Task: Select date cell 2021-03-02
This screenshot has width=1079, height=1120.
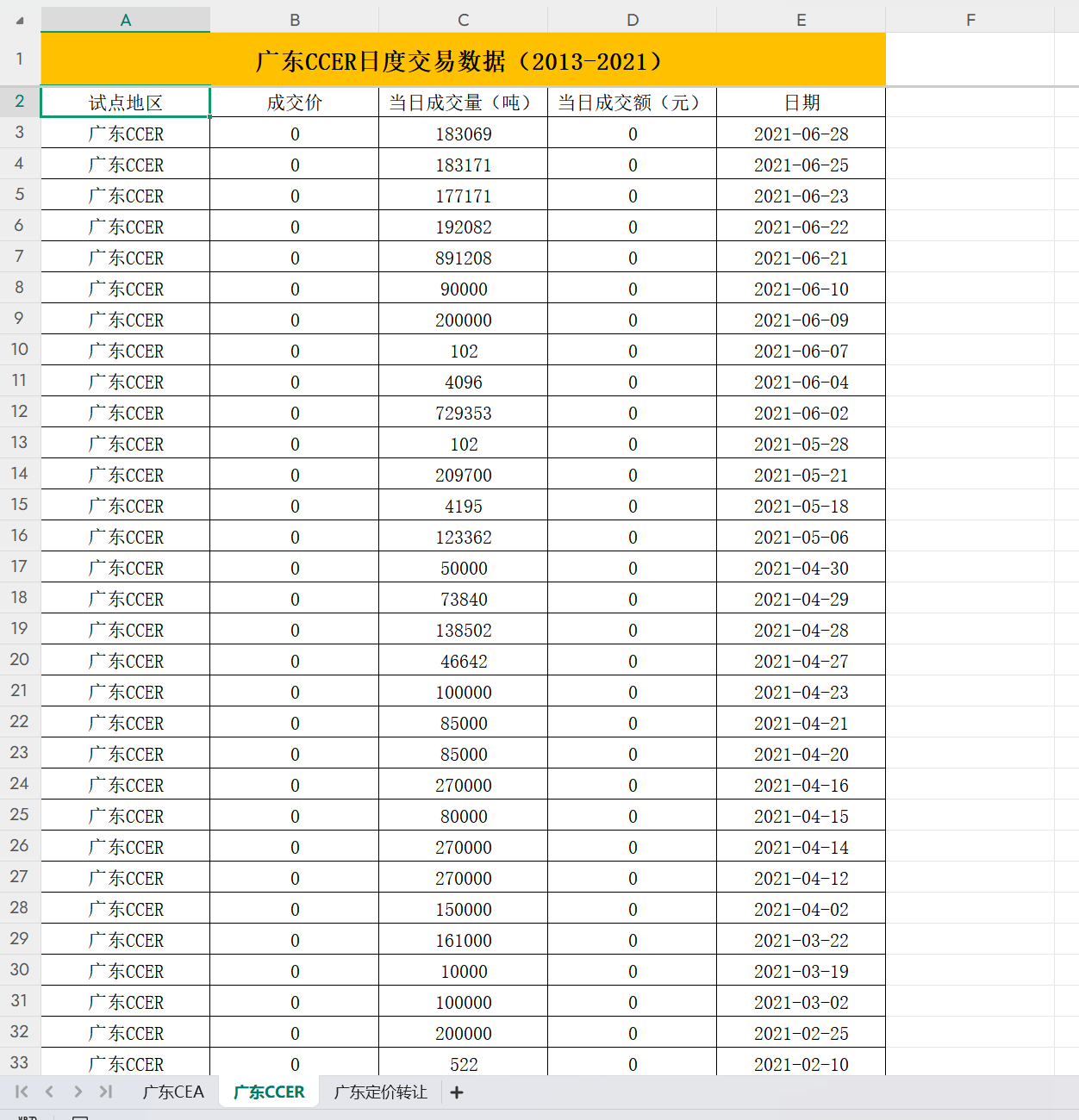Action: pos(801,1002)
